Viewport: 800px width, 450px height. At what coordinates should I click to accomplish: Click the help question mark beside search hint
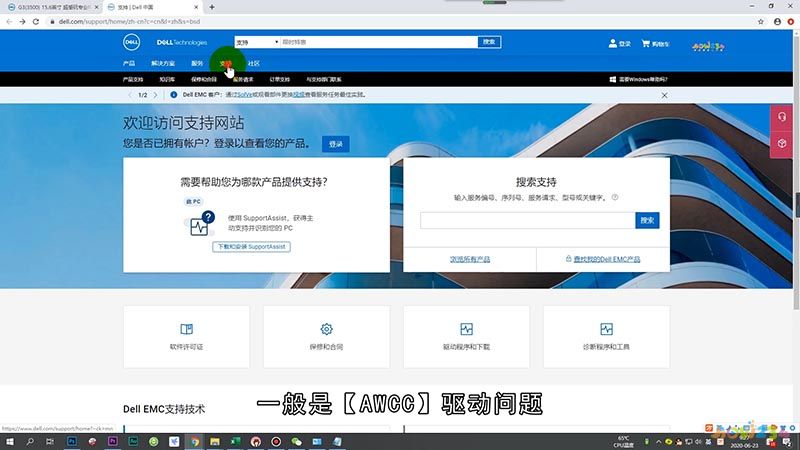615,197
